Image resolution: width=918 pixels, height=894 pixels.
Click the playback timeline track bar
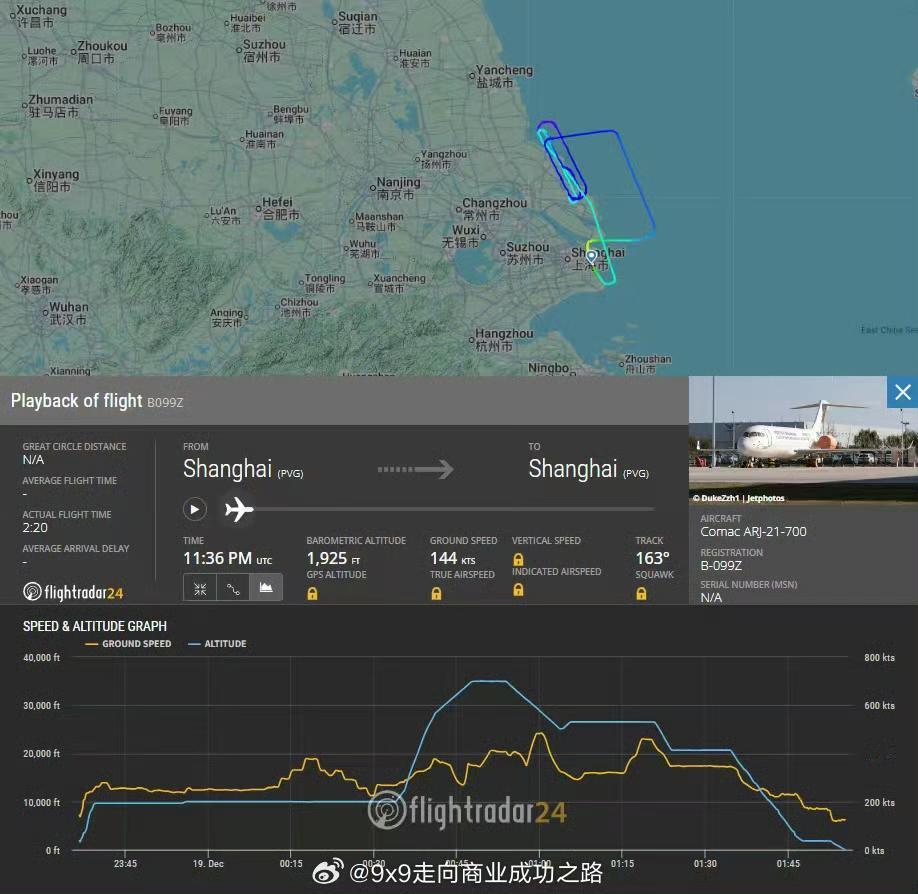click(x=454, y=509)
